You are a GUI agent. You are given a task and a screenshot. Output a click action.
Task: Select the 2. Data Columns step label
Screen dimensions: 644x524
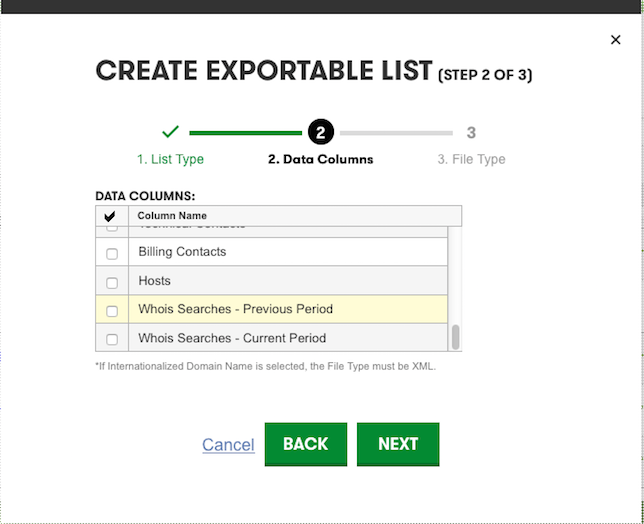pos(321,159)
